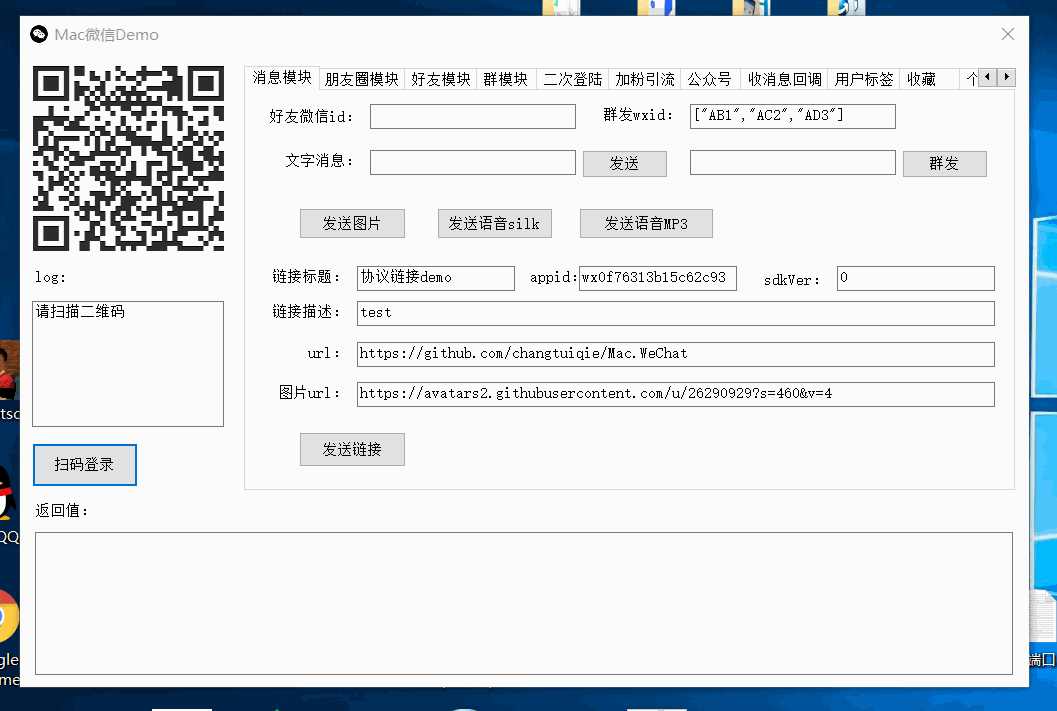Select the 群模块 tab
1057x711 pixels.
(x=506, y=80)
